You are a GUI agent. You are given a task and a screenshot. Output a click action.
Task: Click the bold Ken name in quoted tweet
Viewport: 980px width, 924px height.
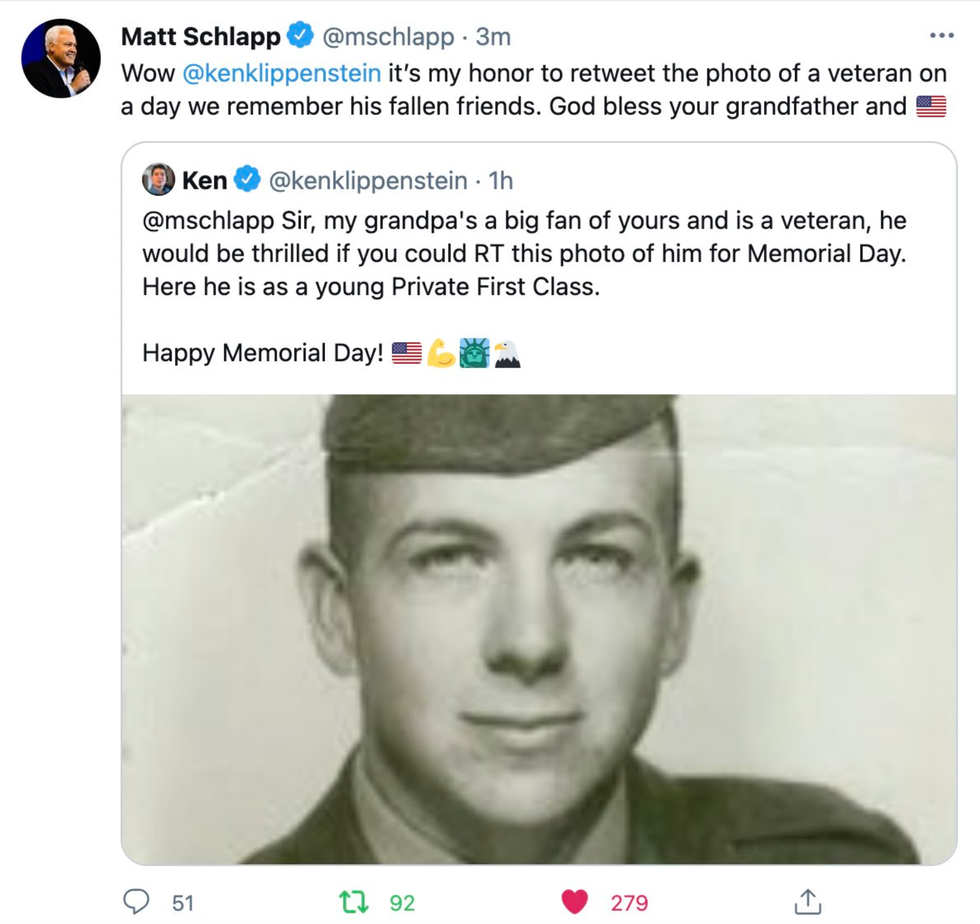(204, 180)
